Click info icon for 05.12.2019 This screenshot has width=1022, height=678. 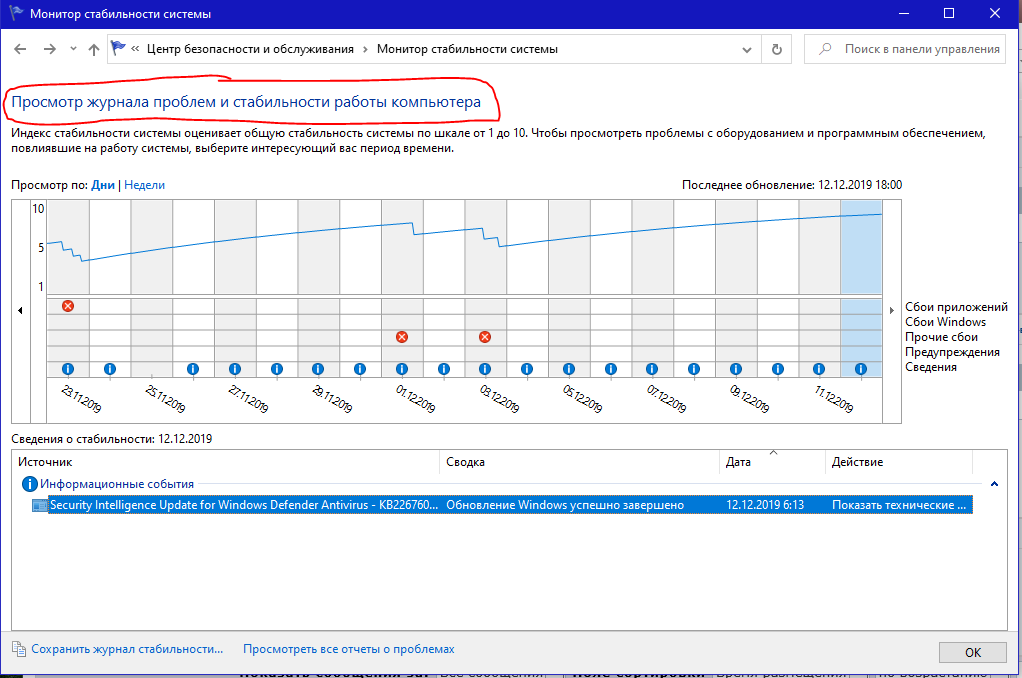click(569, 369)
